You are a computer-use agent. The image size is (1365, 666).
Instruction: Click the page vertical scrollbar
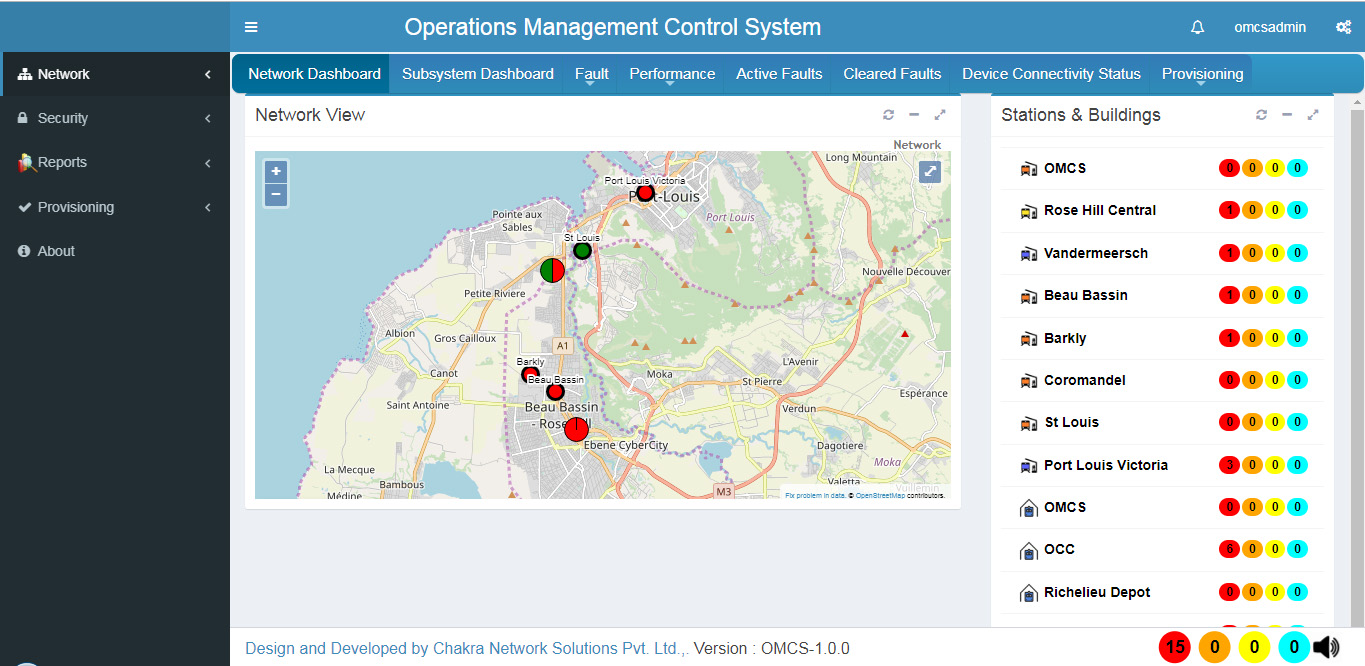(1357, 360)
